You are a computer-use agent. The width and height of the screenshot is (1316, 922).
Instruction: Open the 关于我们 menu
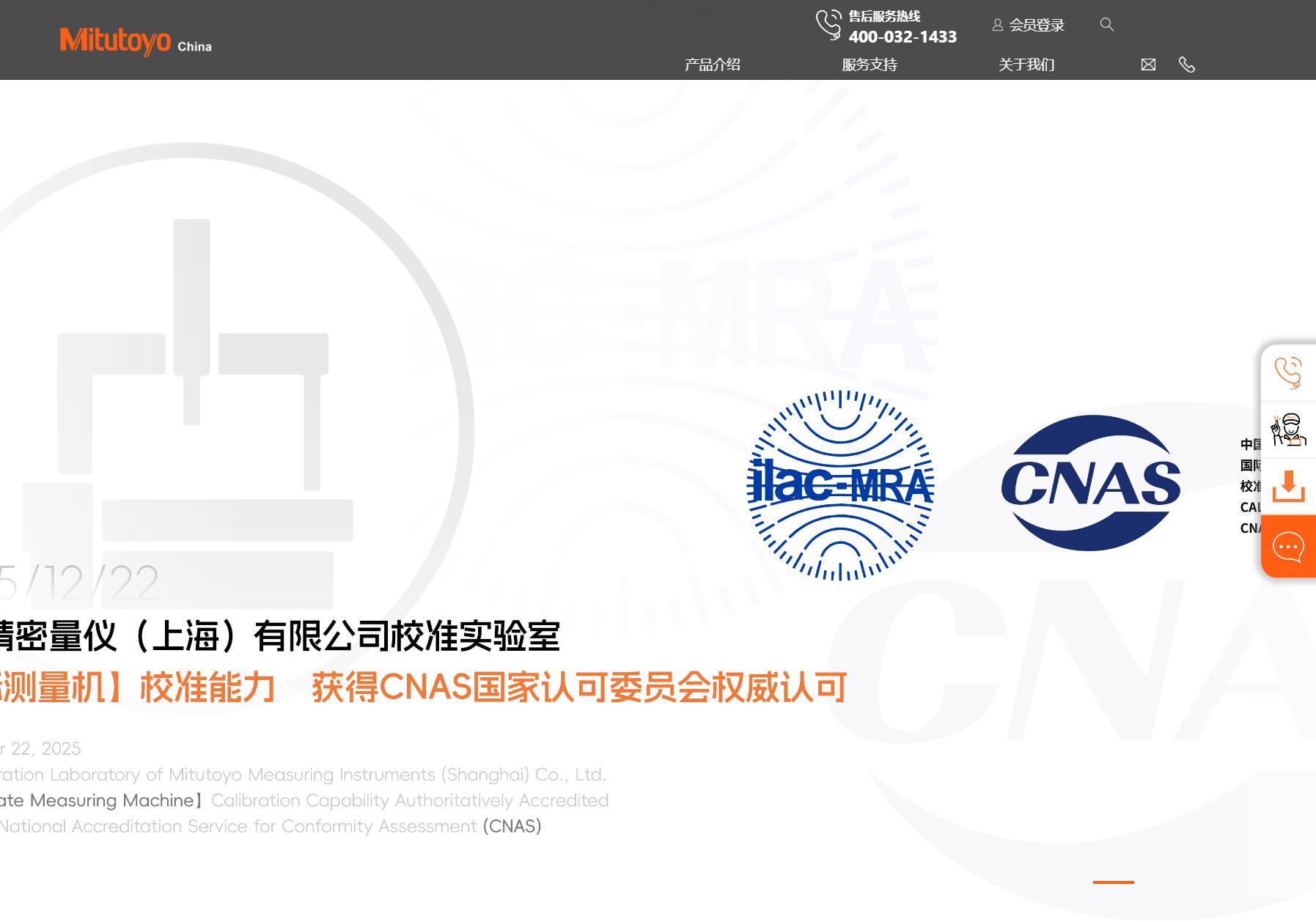1026,64
